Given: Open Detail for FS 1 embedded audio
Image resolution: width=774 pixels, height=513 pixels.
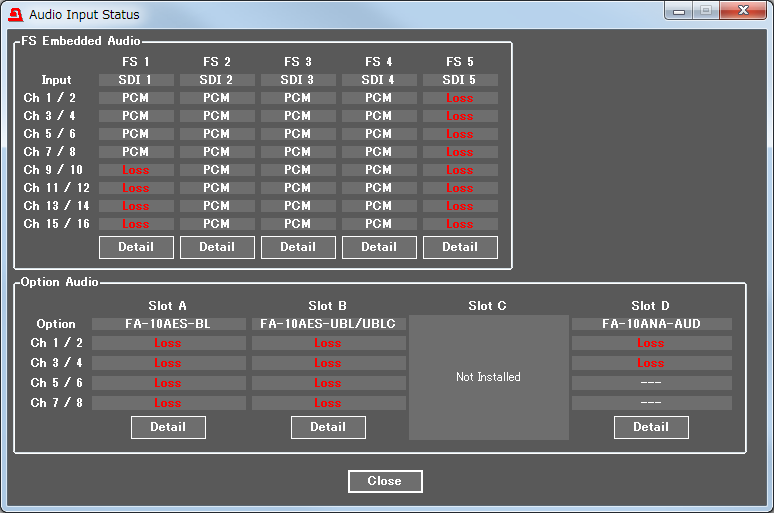Looking at the screenshot, I should pyautogui.click(x=136, y=247).
